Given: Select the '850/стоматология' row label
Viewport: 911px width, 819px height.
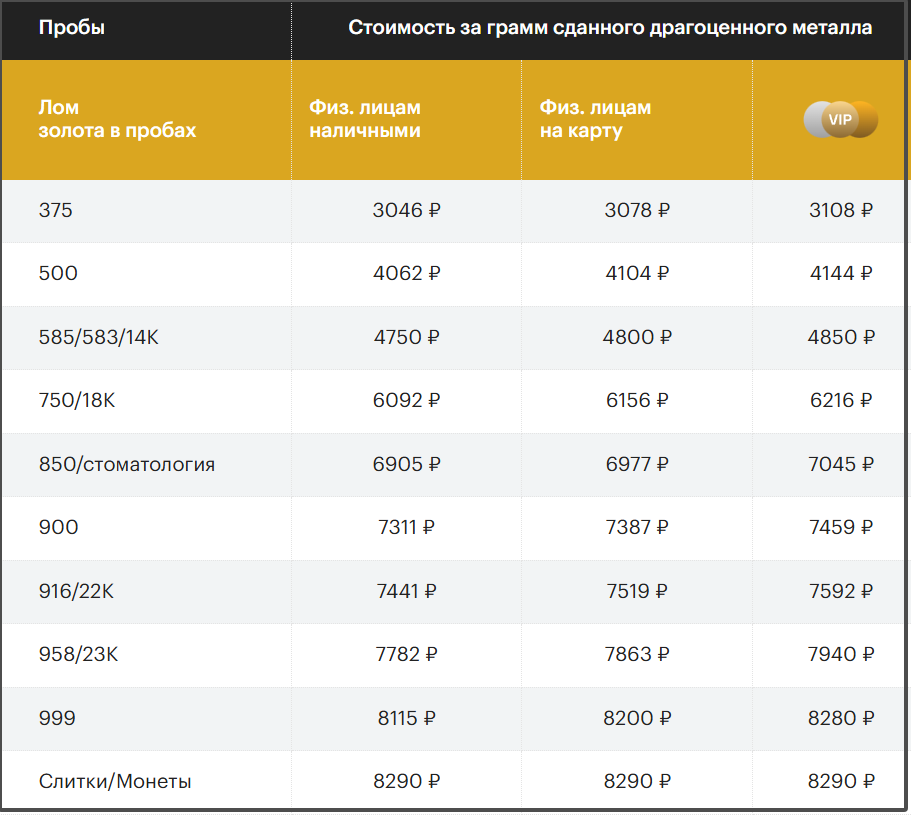Looking at the screenshot, I should click(127, 465).
